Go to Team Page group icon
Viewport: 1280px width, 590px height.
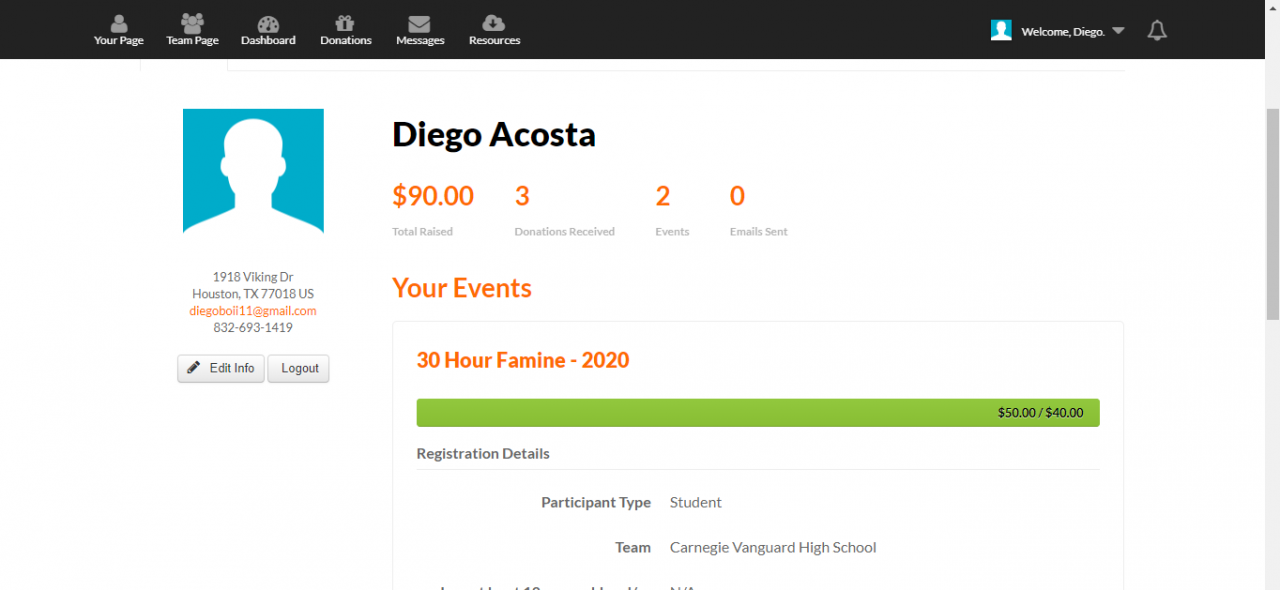coord(192,23)
